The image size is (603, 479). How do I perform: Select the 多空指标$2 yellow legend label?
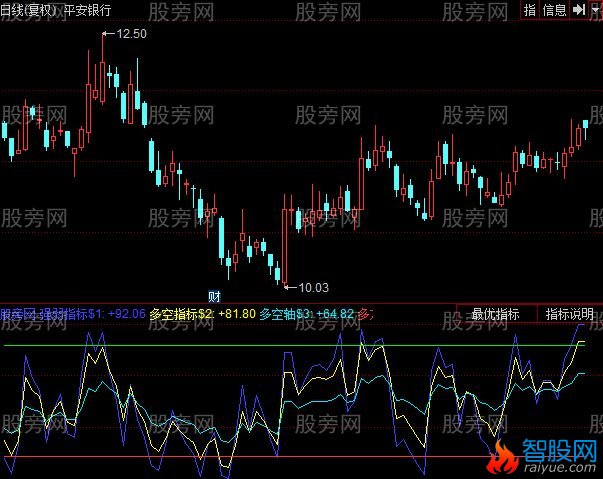point(181,314)
